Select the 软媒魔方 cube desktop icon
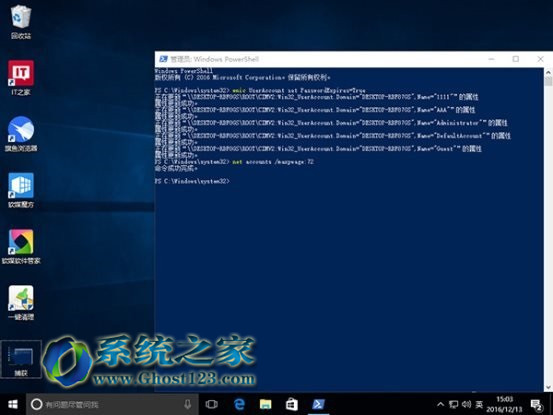 coord(21,190)
